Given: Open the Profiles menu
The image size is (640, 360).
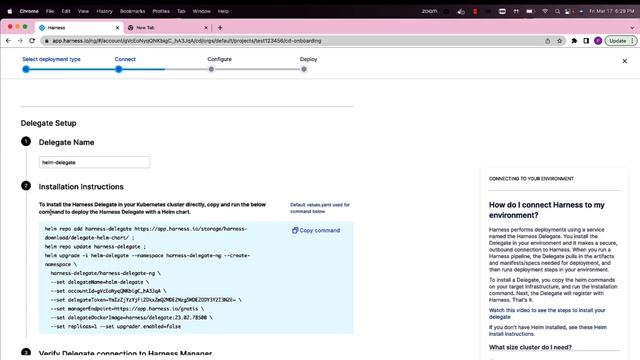Looking at the screenshot, I should coord(161,11).
